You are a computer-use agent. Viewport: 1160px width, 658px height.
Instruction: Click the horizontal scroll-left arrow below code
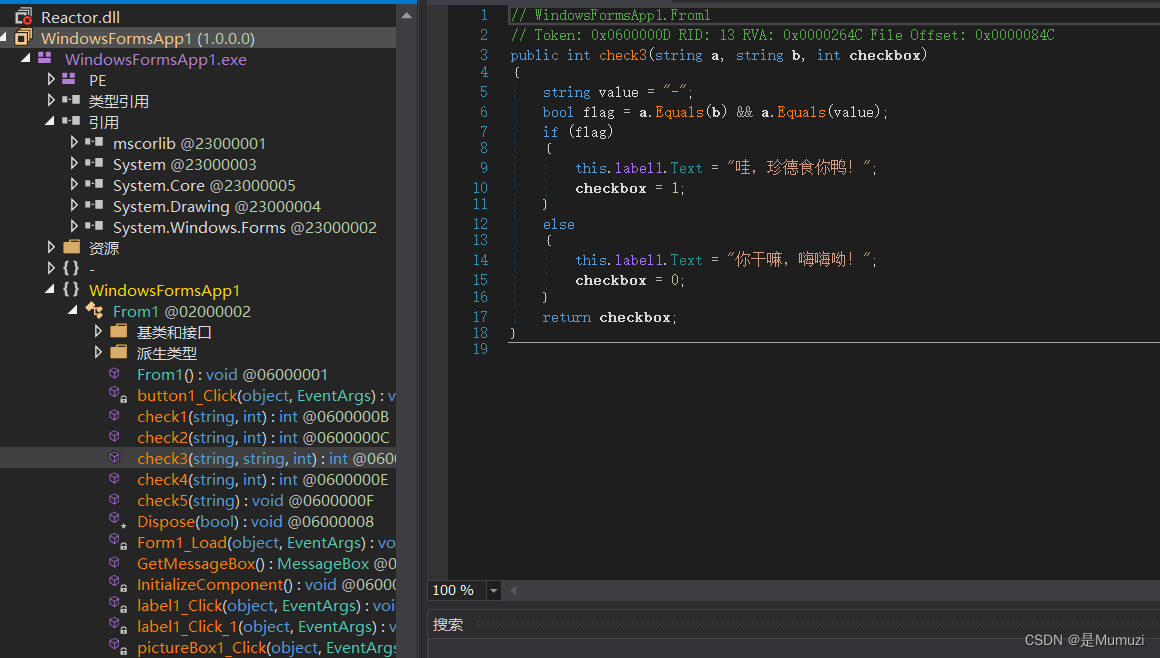point(513,591)
